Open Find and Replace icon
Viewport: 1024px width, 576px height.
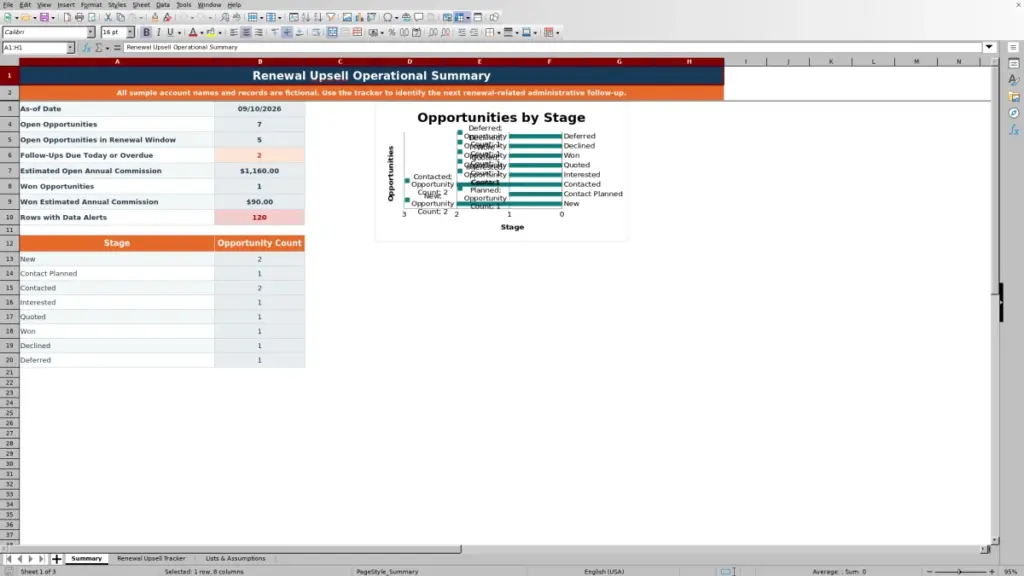click(x=225, y=17)
